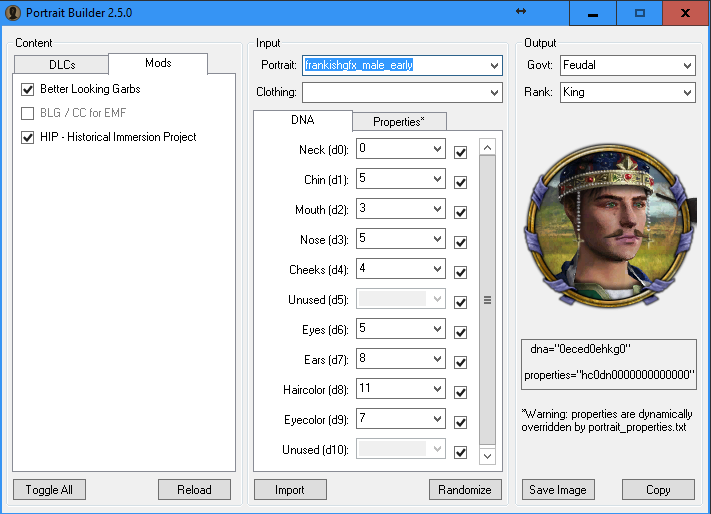This screenshot has width=711, height=514.
Task: Toggle the Mouth (d2) checkbox
Action: tap(461, 212)
